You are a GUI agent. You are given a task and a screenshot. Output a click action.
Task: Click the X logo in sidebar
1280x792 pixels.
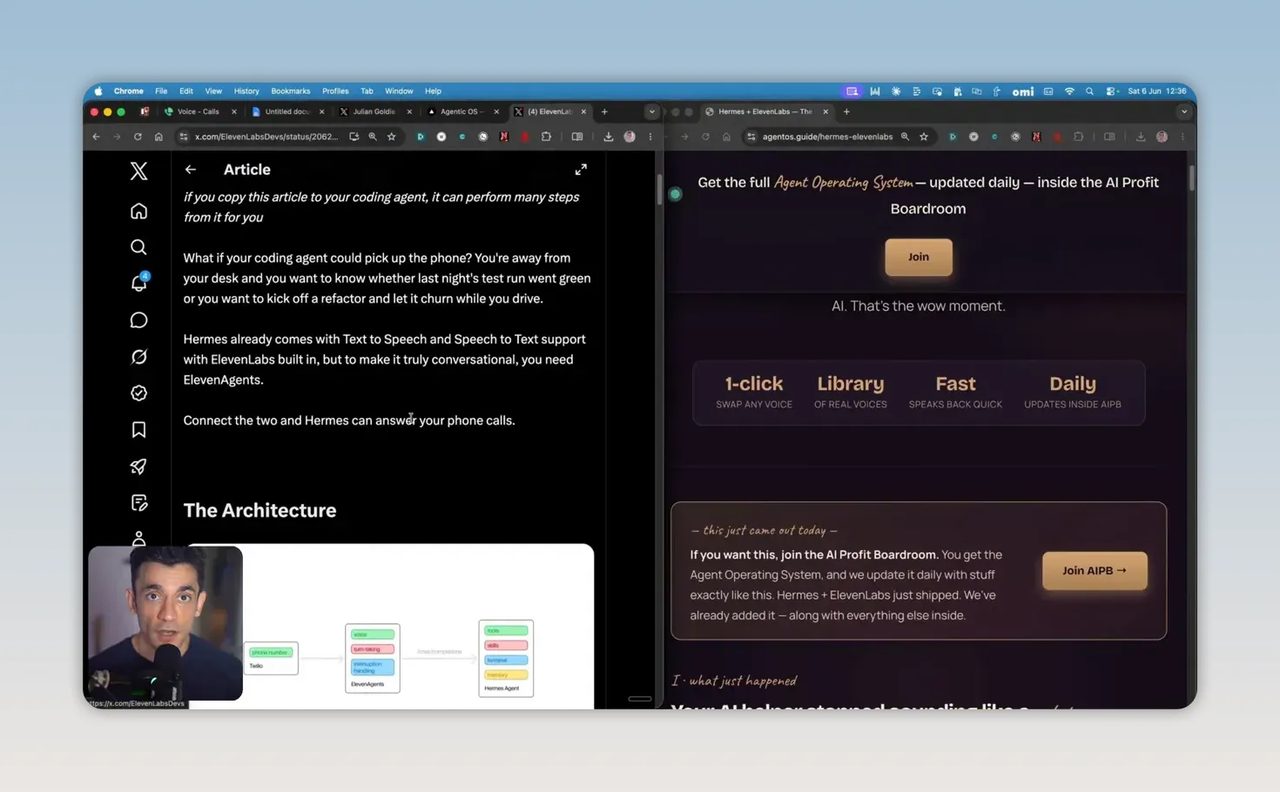click(139, 171)
